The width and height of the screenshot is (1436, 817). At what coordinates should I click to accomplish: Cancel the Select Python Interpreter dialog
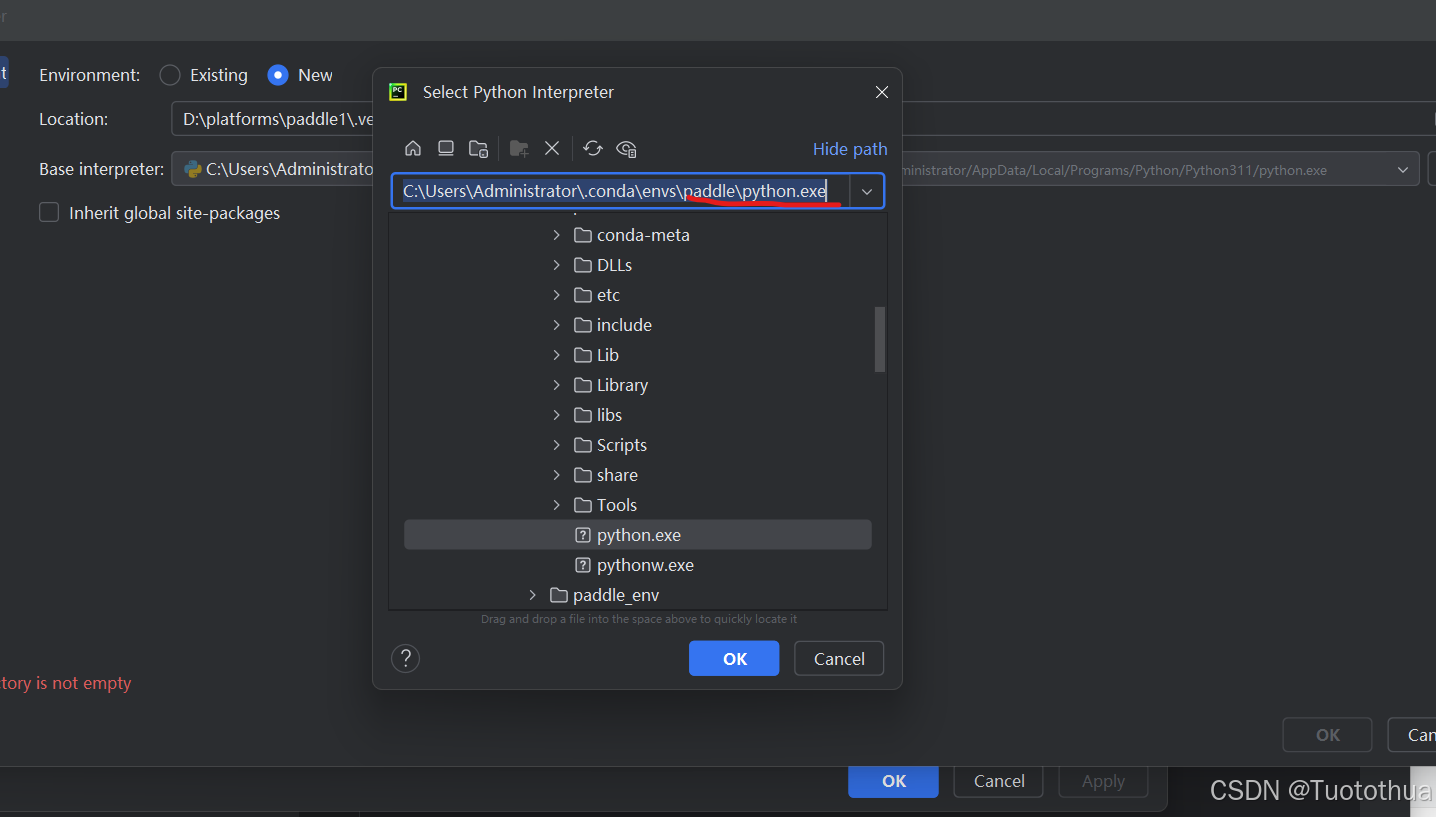(838, 658)
